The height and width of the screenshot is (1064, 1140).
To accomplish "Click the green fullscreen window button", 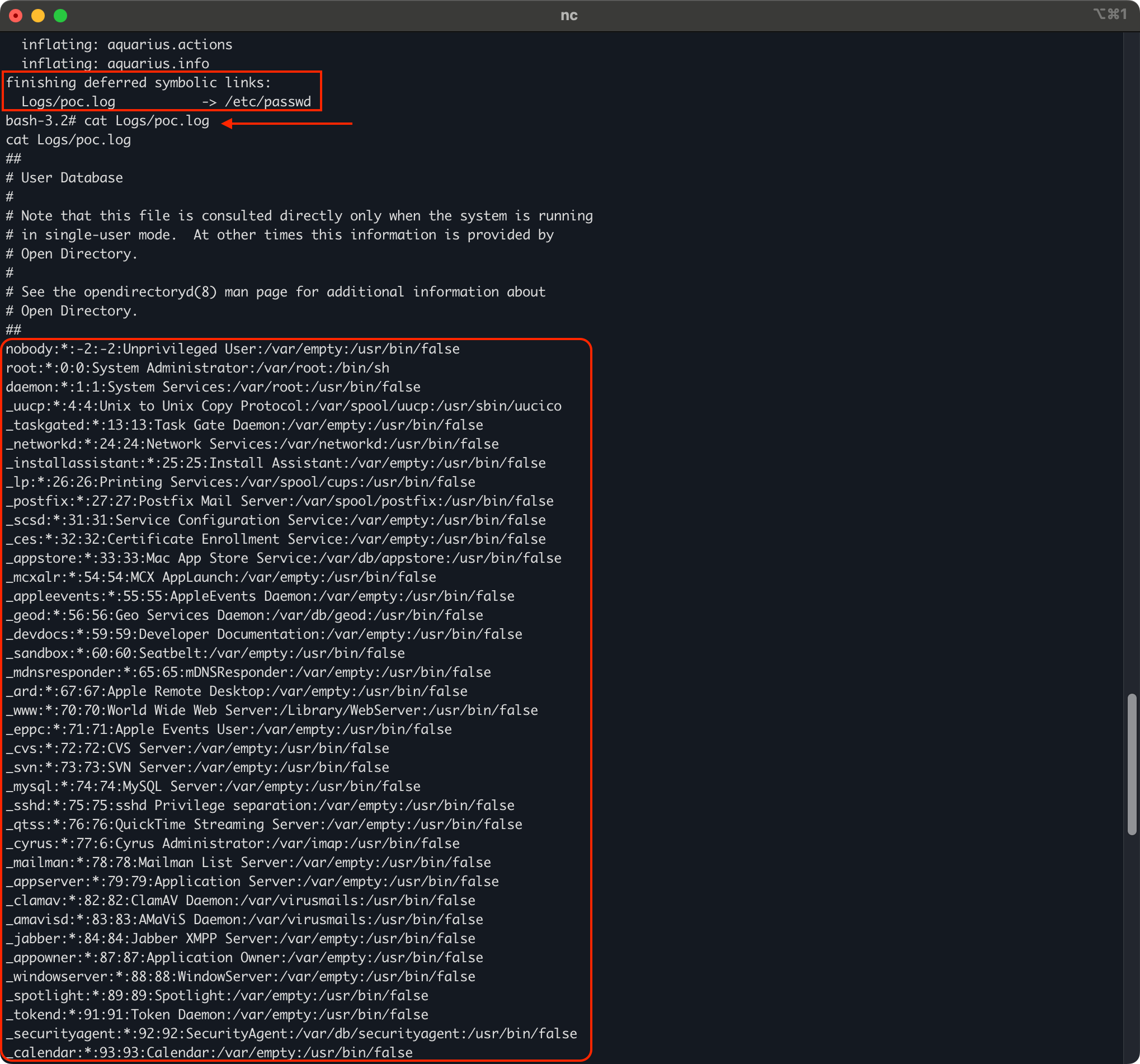I will [x=60, y=16].
